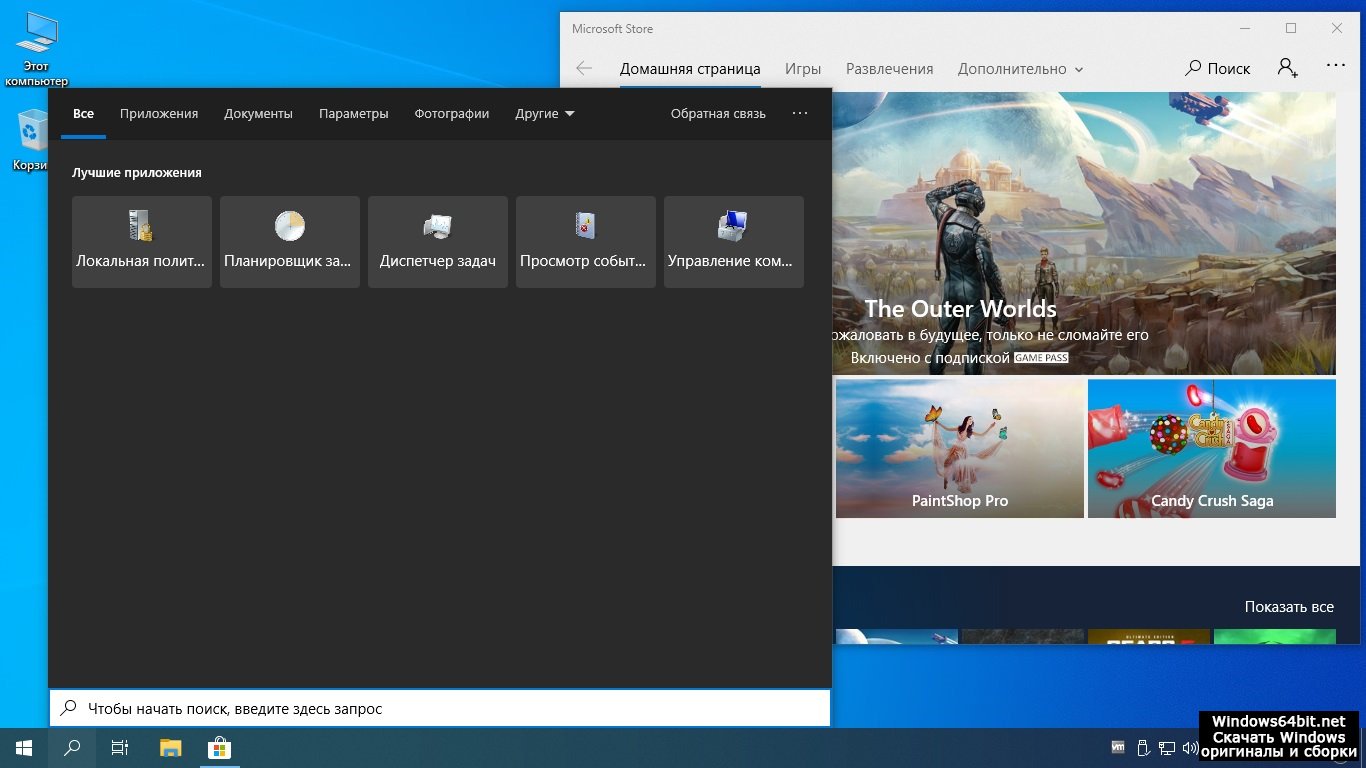Open the Store account sign-in icon
Screen dimensions: 1366x768
1287,68
